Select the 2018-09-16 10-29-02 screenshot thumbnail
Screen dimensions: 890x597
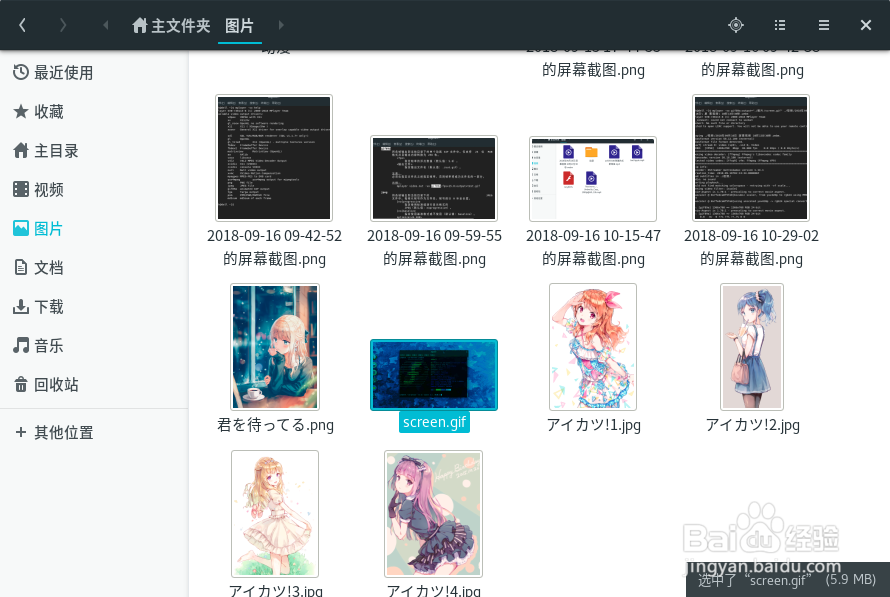(751, 158)
